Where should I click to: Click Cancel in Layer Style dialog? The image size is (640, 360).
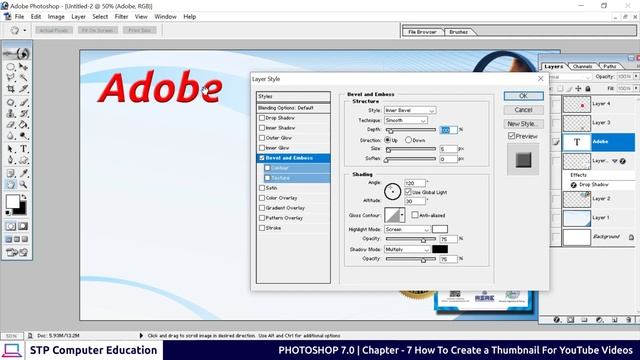pos(523,110)
